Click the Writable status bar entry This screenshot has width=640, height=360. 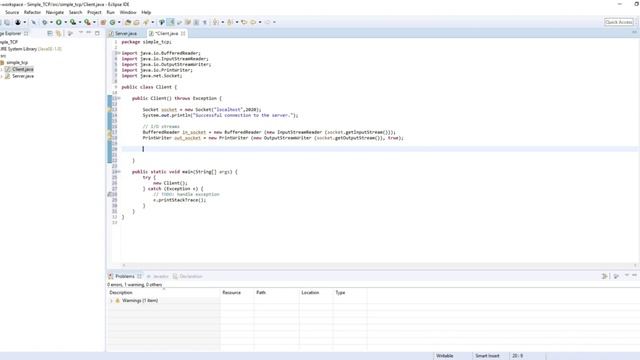444,356
